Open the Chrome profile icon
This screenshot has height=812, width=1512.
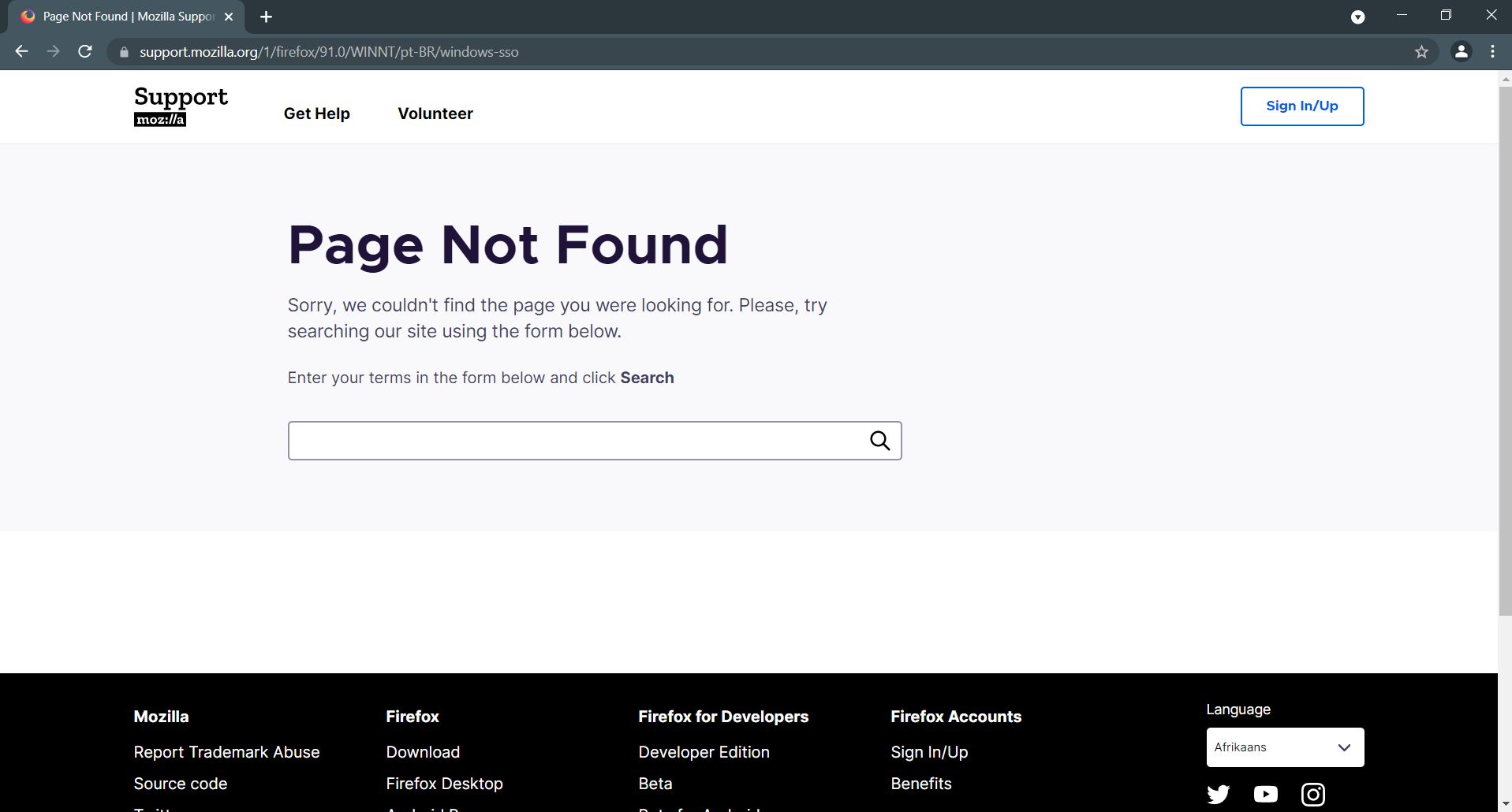point(1461,52)
